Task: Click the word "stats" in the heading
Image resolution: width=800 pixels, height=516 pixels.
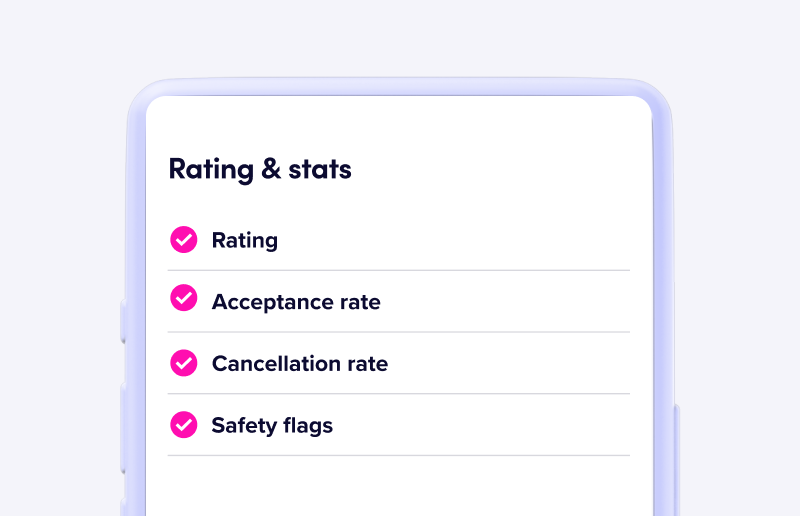Action: pyautogui.click(x=320, y=170)
